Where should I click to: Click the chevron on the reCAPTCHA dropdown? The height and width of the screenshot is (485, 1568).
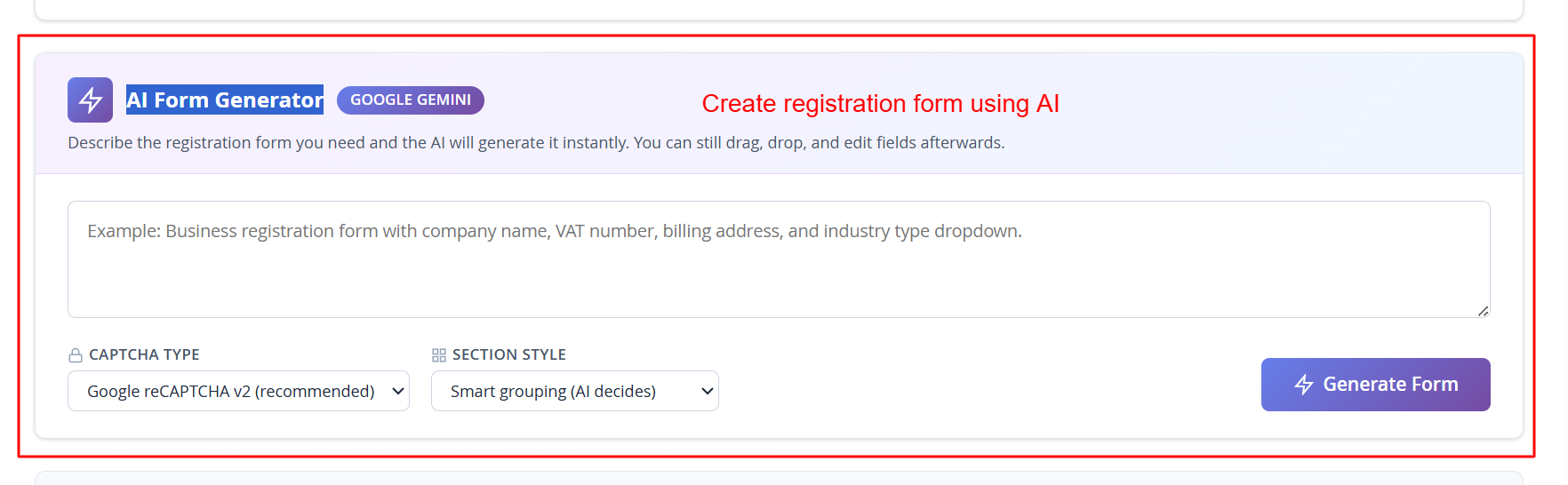coord(398,391)
